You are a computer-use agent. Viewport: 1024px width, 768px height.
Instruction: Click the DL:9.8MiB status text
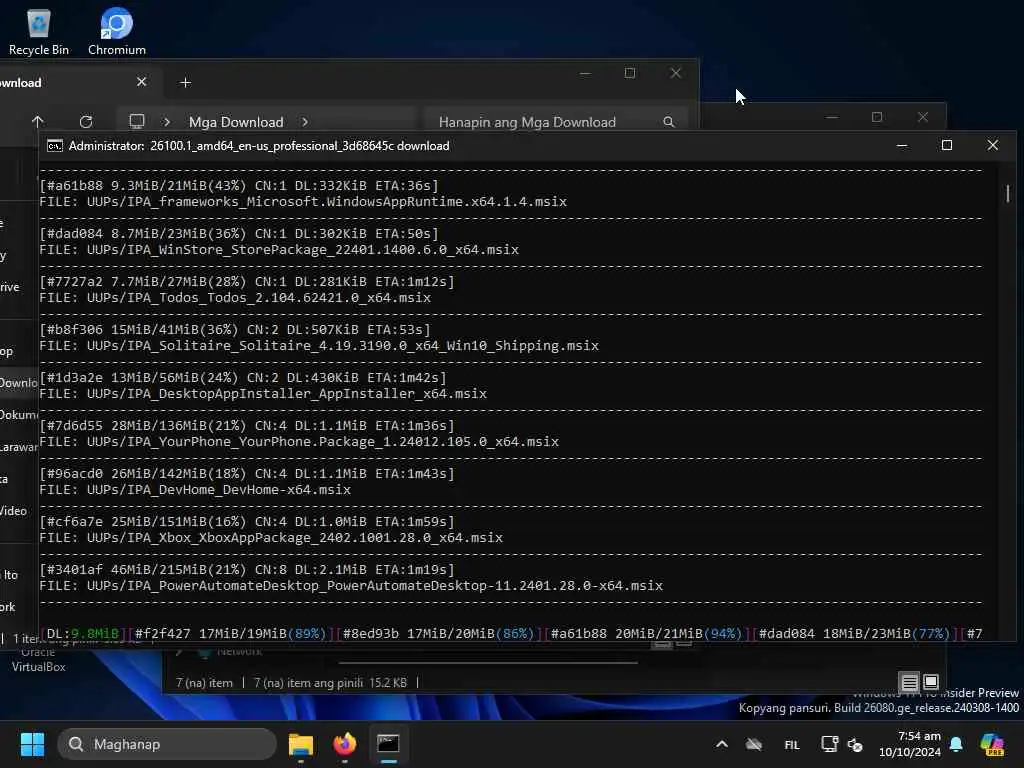click(x=83, y=633)
